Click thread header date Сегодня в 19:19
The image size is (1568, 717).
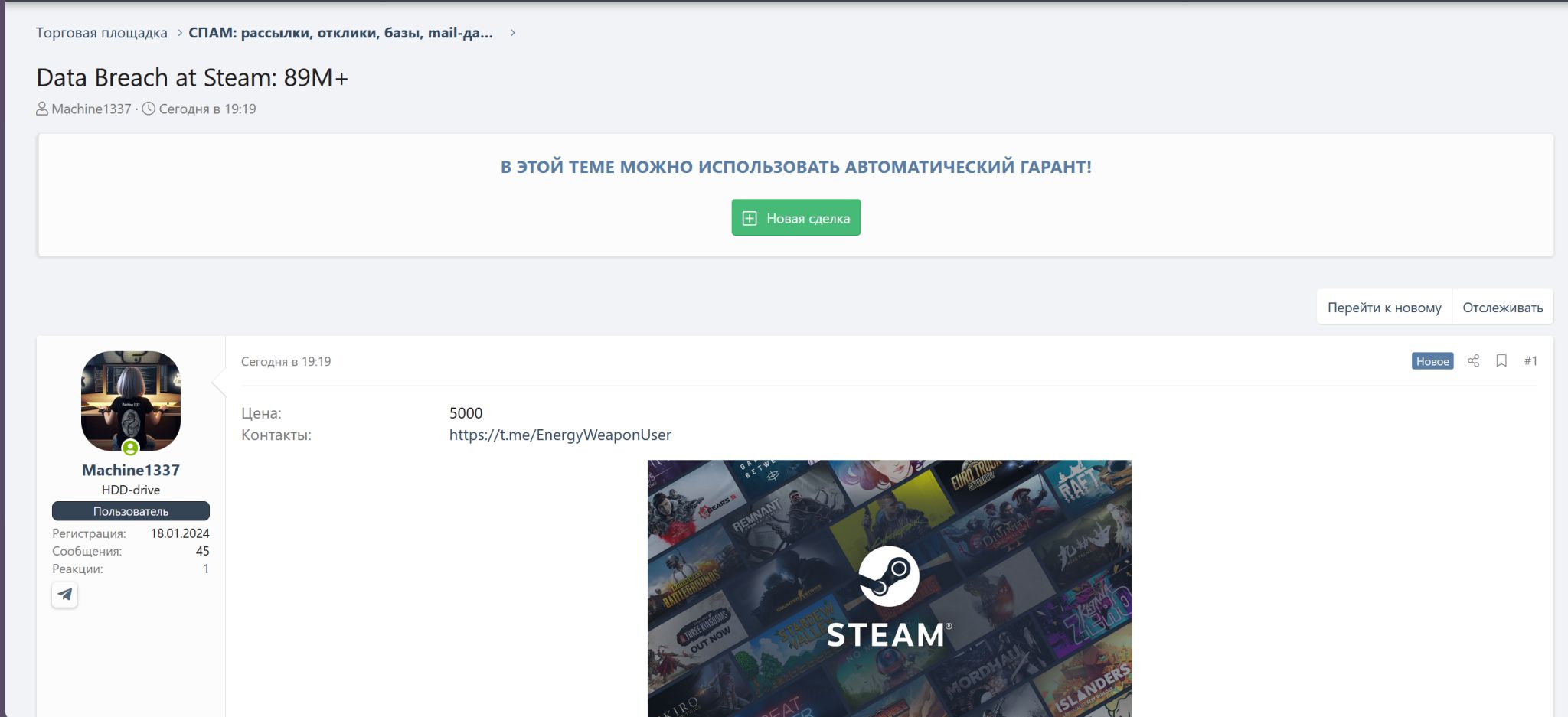click(207, 109)
